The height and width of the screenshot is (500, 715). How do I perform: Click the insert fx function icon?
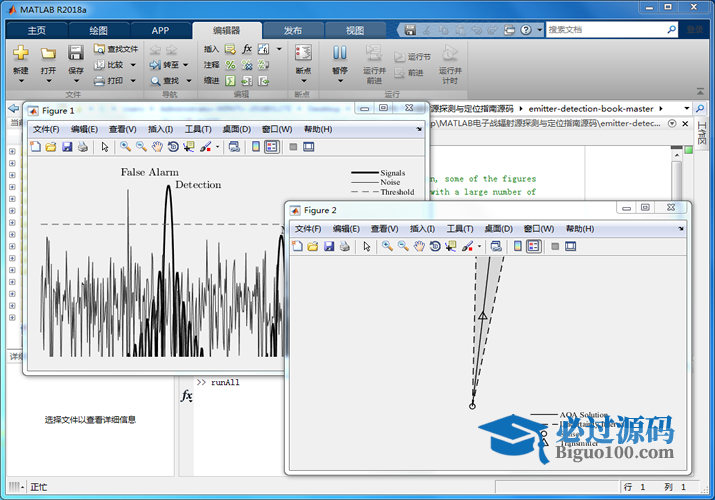[x=247, y=48]
